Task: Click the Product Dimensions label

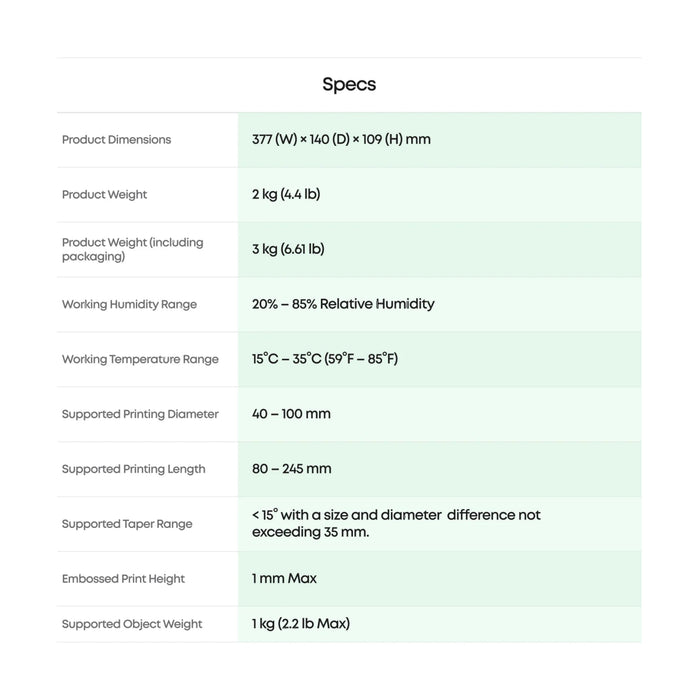Action: tap(116, 140)
